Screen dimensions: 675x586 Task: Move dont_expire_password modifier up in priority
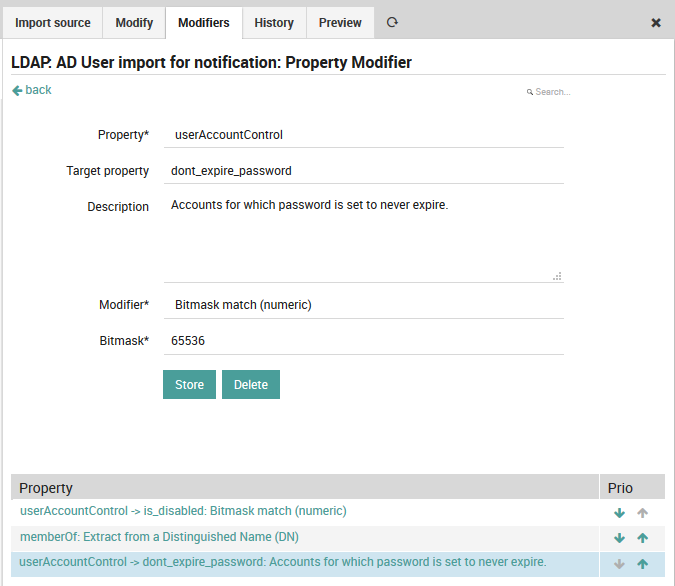[x=643, y=564]
